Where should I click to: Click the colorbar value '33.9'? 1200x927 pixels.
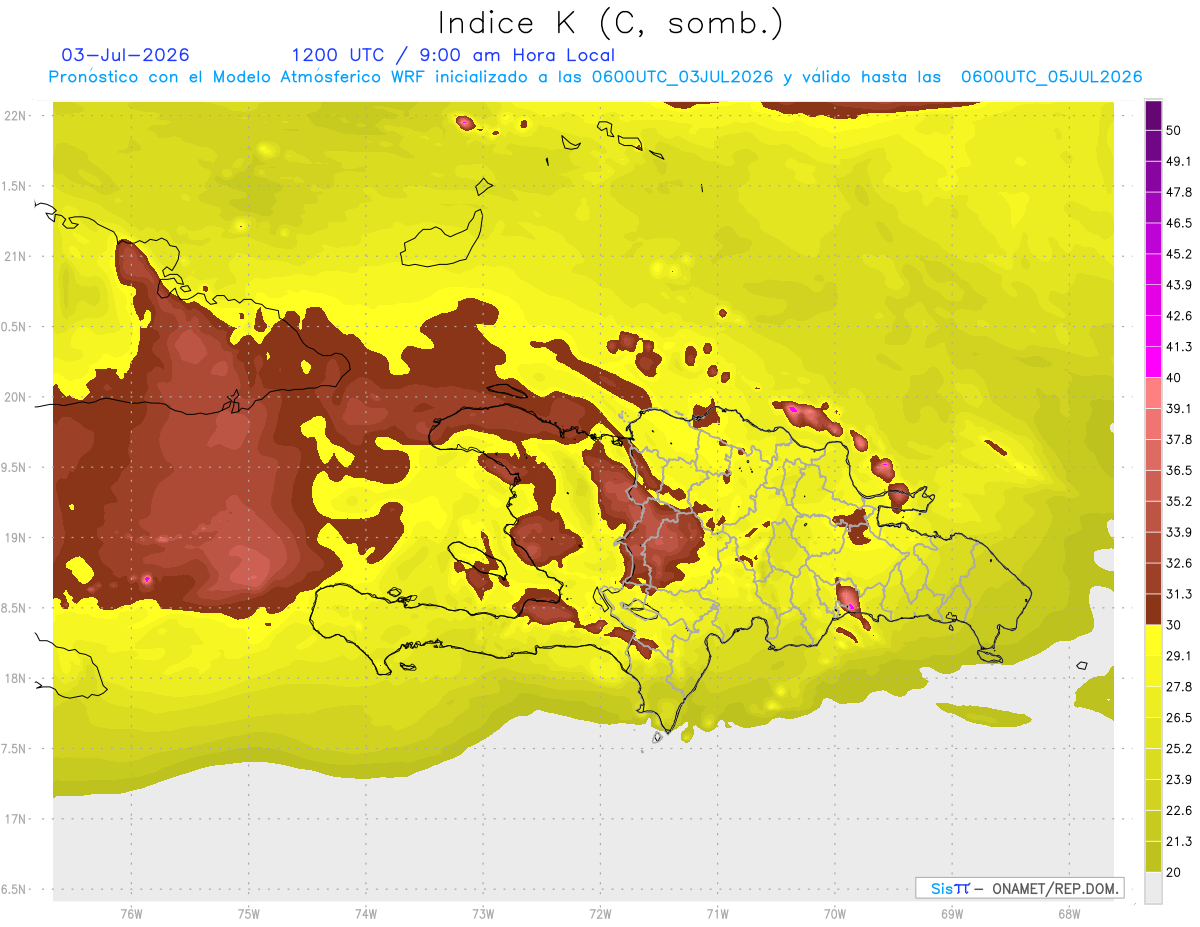1179,532
